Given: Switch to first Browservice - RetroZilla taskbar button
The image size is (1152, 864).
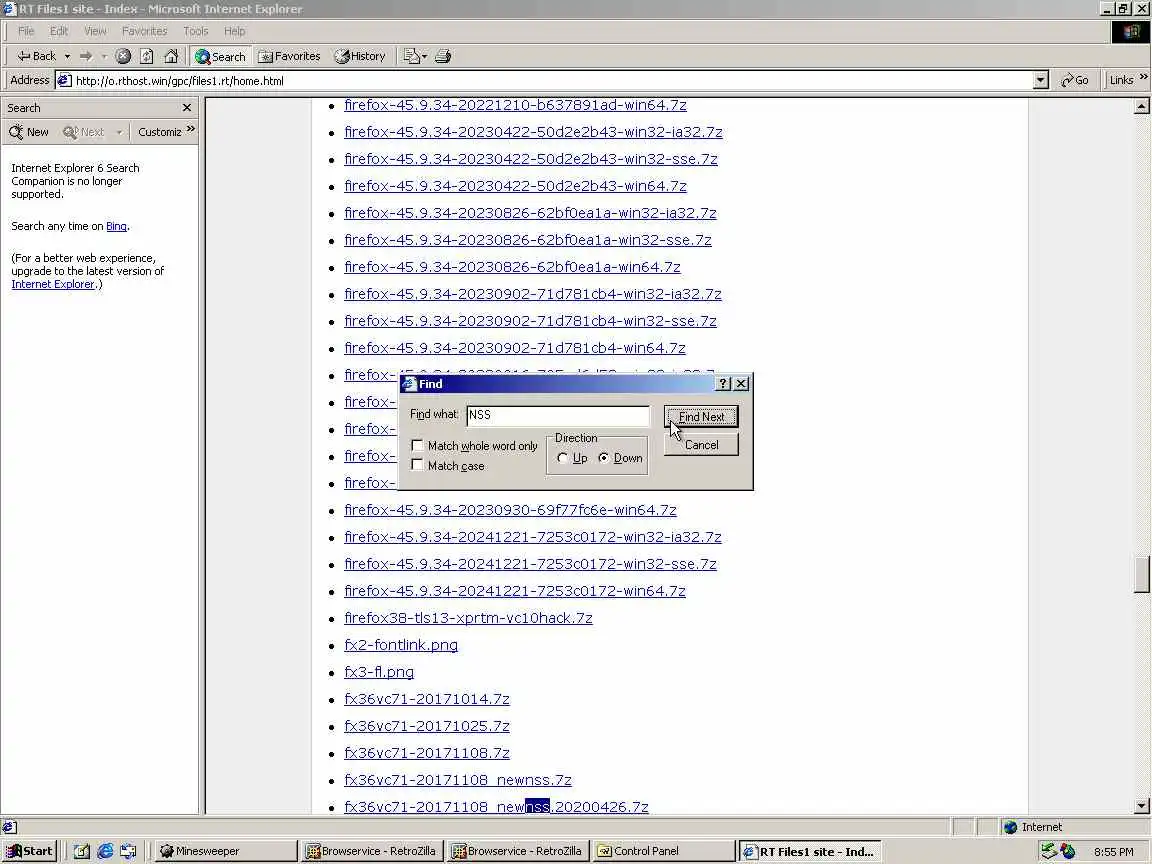Looking at the screenshot, I should tap(372, 851).
